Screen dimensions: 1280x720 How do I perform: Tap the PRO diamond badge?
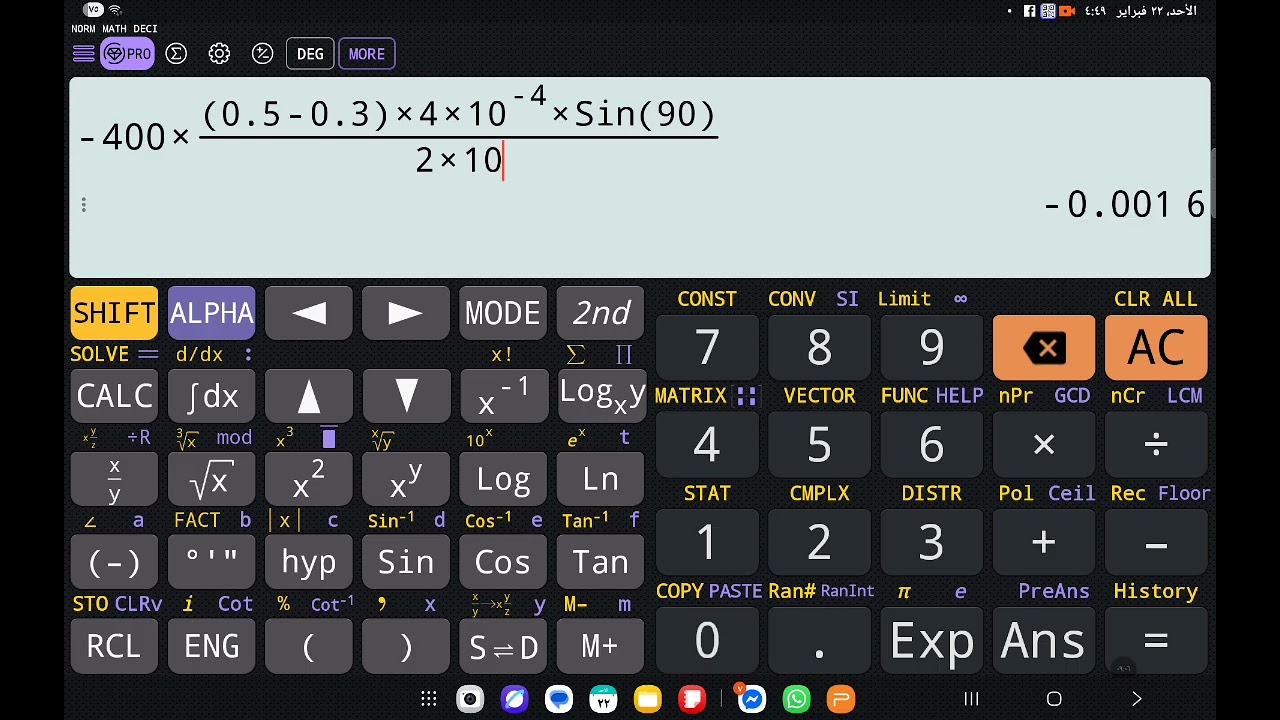click(127, 54)
